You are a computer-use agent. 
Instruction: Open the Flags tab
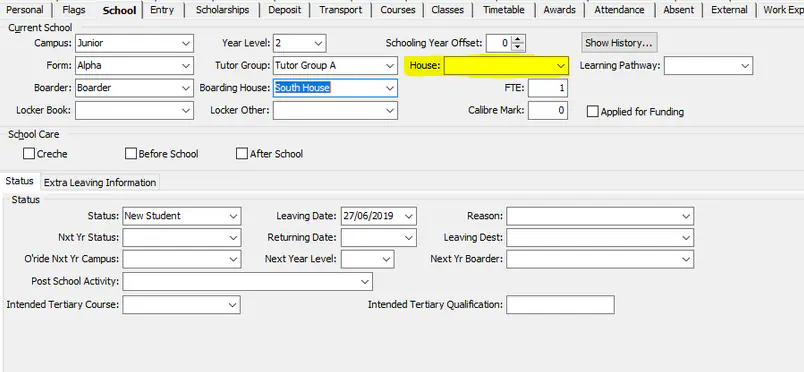(x=74, y=10)
